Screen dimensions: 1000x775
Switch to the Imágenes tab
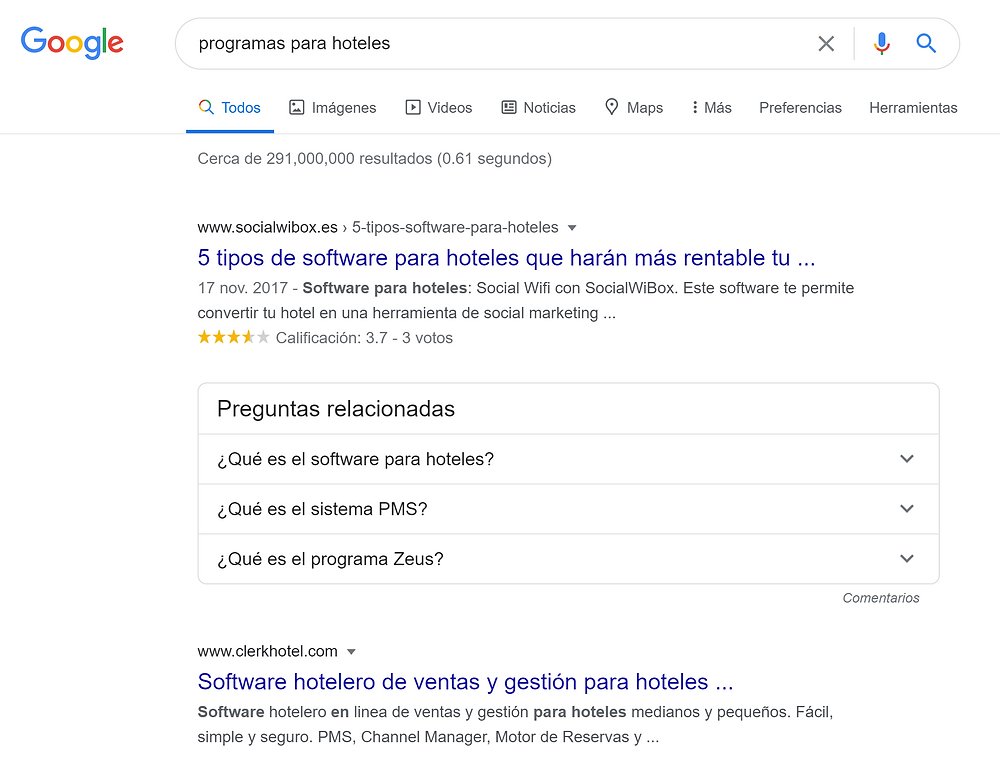[x=332, y=107]
